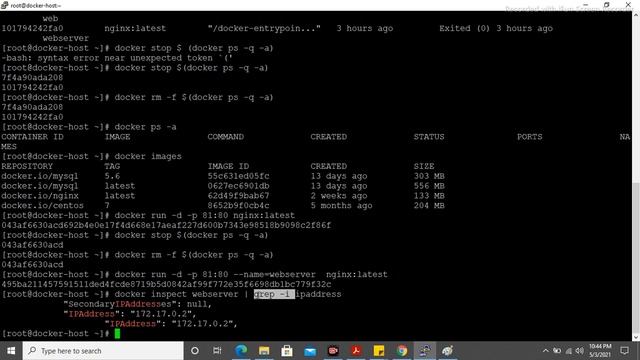Viewport: 640px width, 360px height.
Task: Click '2 weeks ago' created value
Action: coord(339,196)
